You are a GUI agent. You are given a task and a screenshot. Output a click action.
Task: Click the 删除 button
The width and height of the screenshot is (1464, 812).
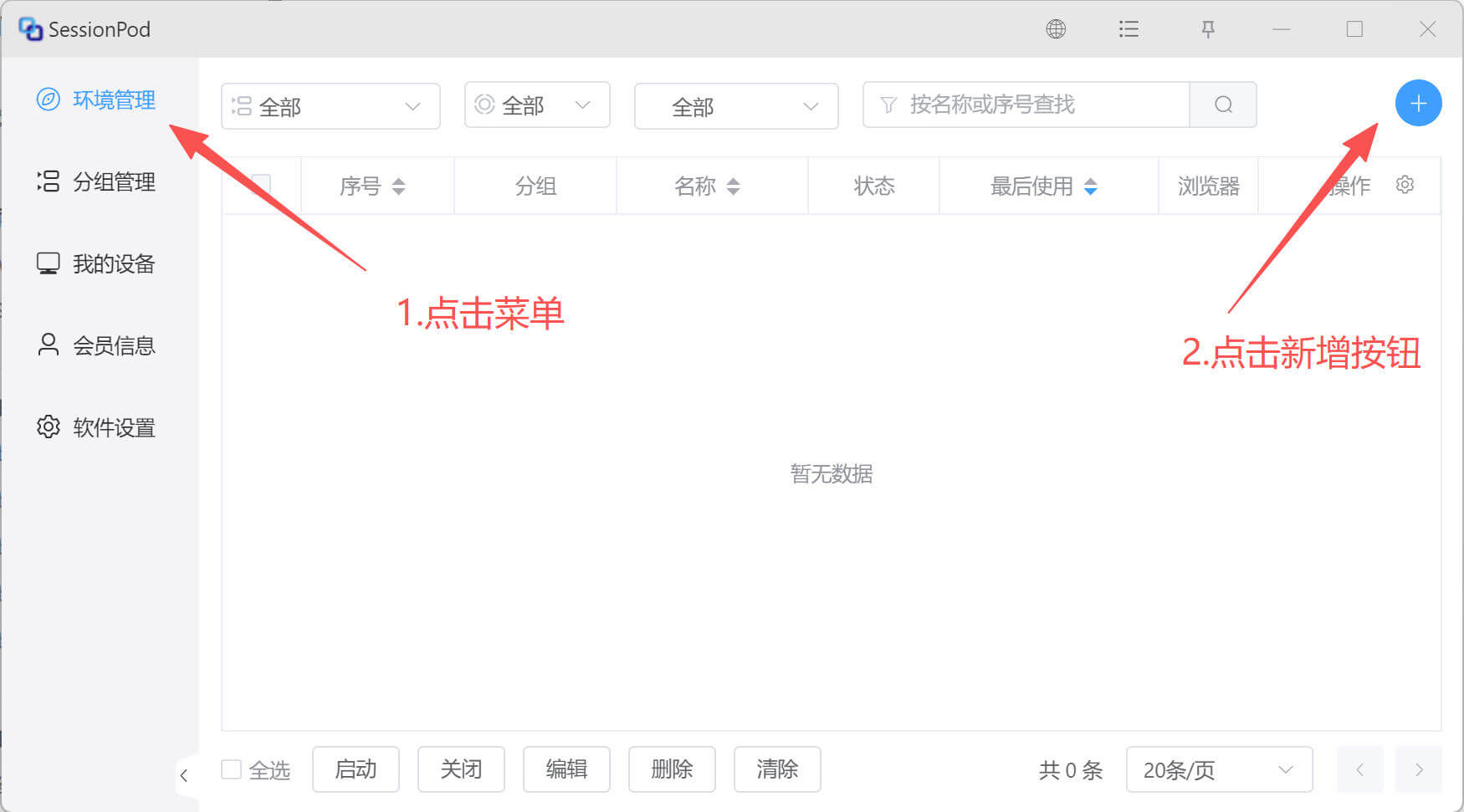pos(672,769)
